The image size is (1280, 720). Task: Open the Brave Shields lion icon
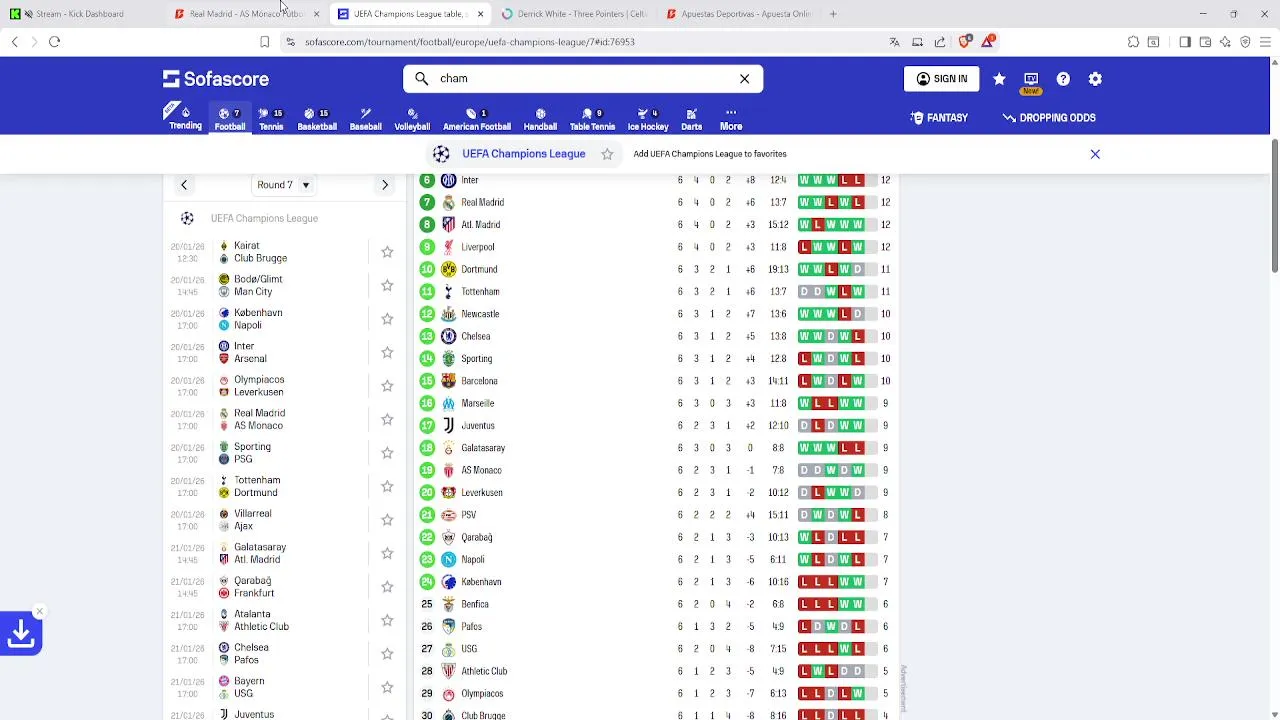point(964,42)
